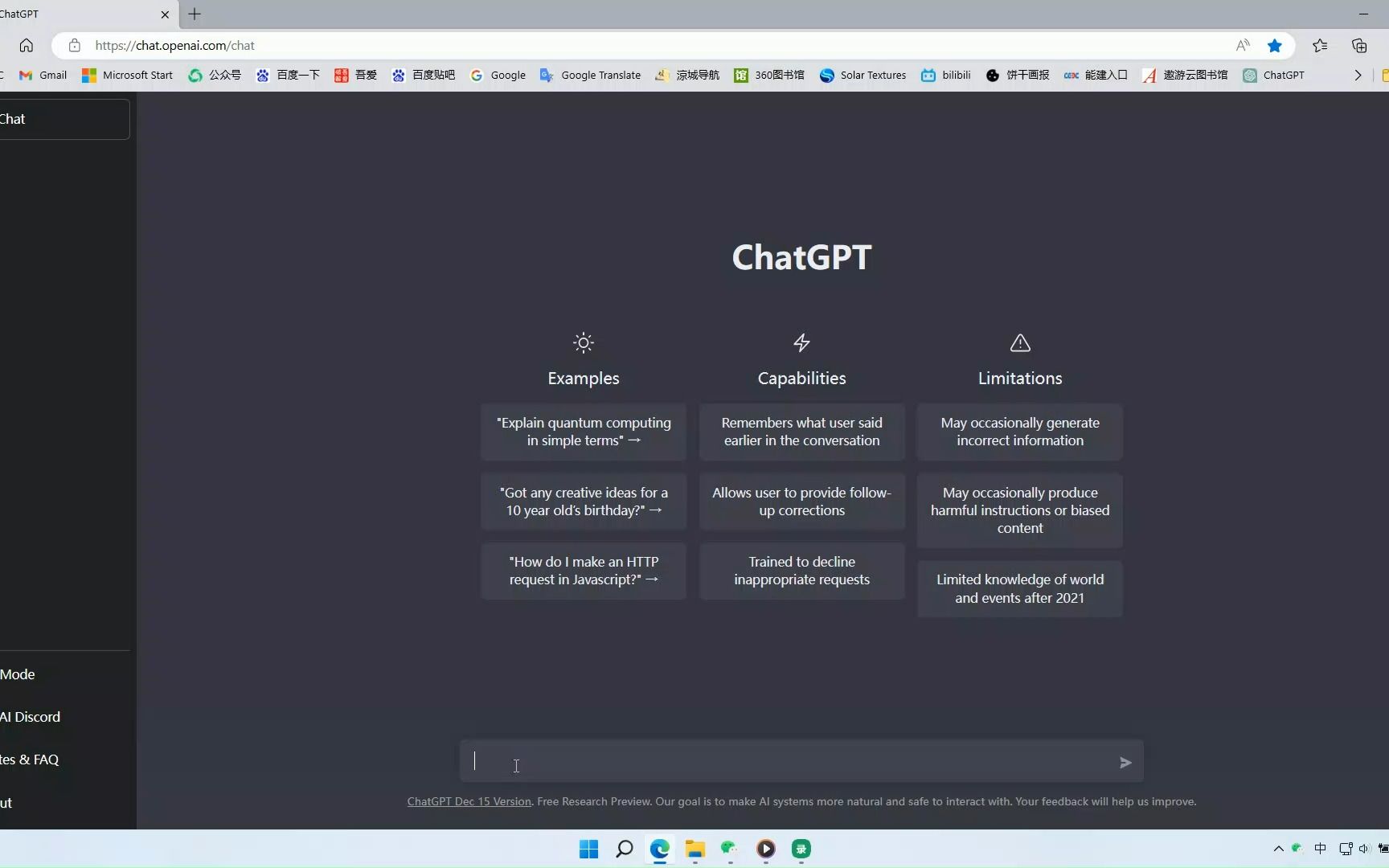Open the 吾爱 bookmark

pyautogui.click(x=355, y=75)
